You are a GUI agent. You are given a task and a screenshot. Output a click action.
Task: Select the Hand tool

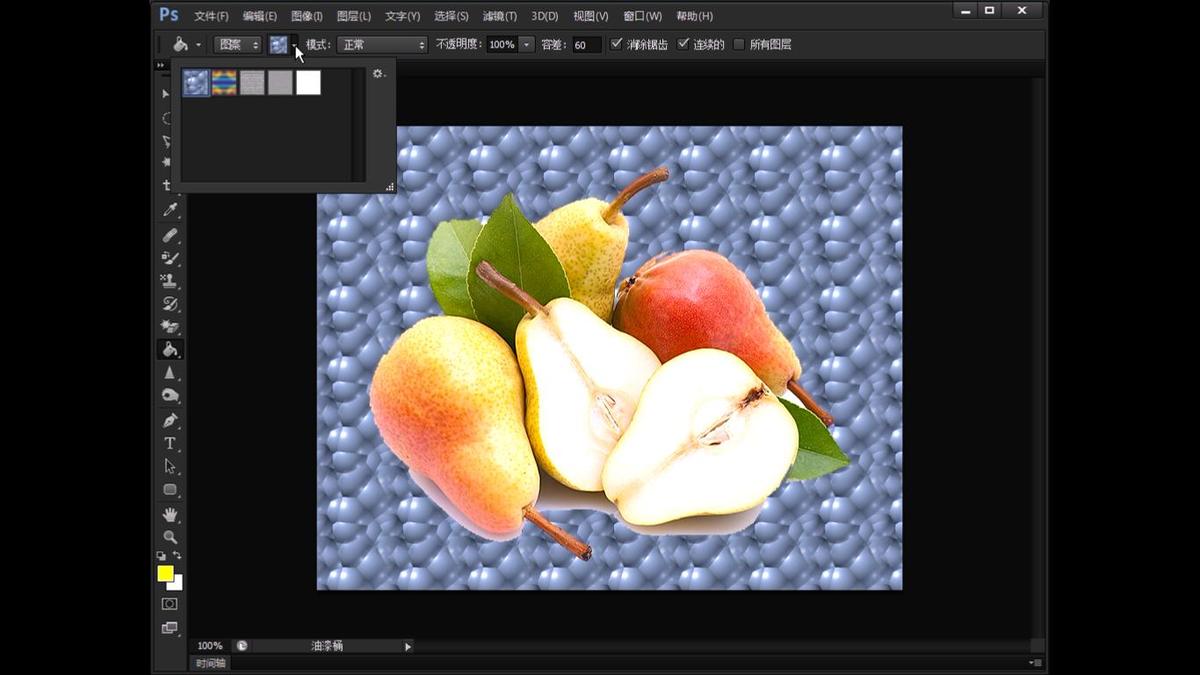(x=170, y=515)
